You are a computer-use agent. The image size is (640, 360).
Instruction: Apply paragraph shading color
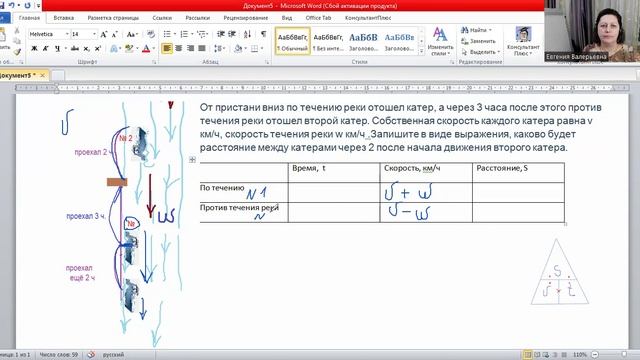pyautogui.click(x=238, y=49)
